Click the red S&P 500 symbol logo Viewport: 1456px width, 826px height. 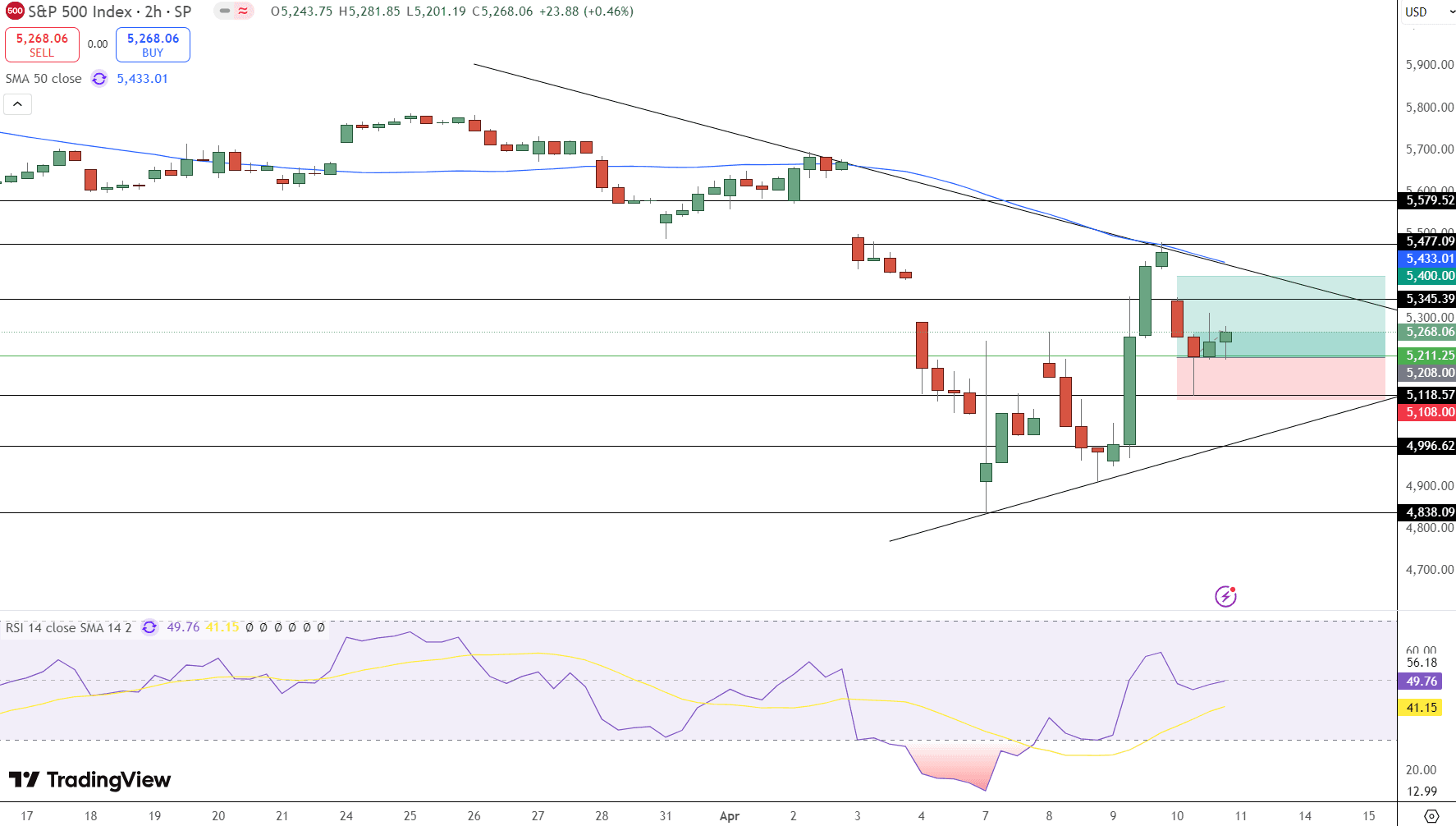tap(15, 11)
